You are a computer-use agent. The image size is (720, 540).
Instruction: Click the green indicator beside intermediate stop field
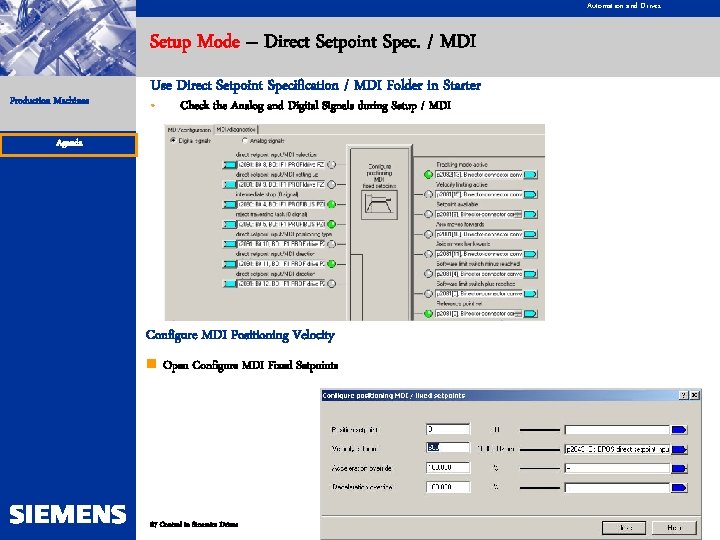click(332, 204)
